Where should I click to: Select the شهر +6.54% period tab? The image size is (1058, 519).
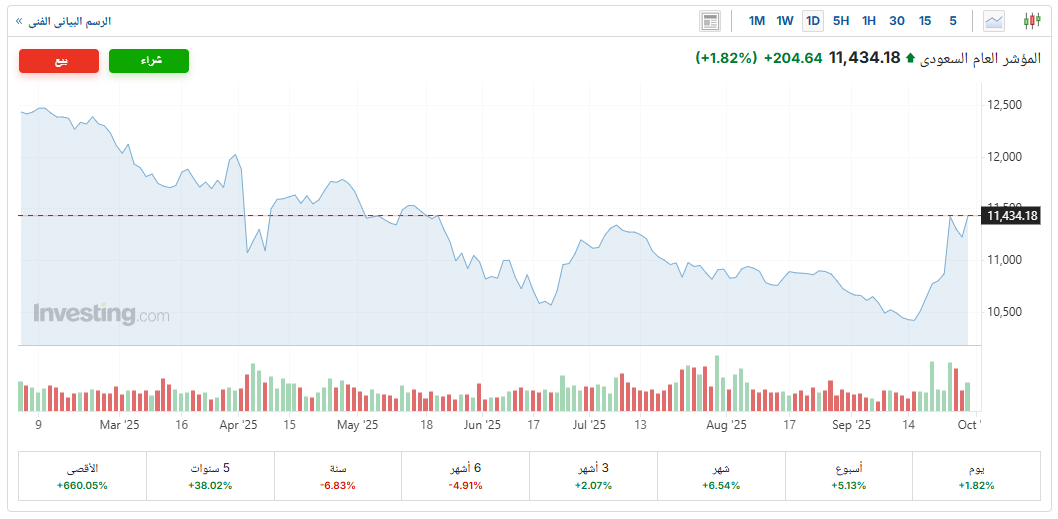pos(721,476)
